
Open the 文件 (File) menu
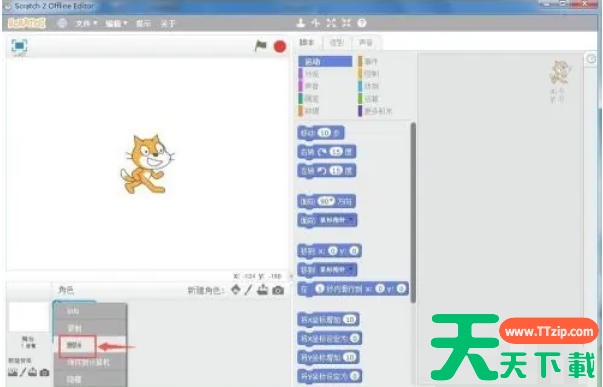click(86, 23)
